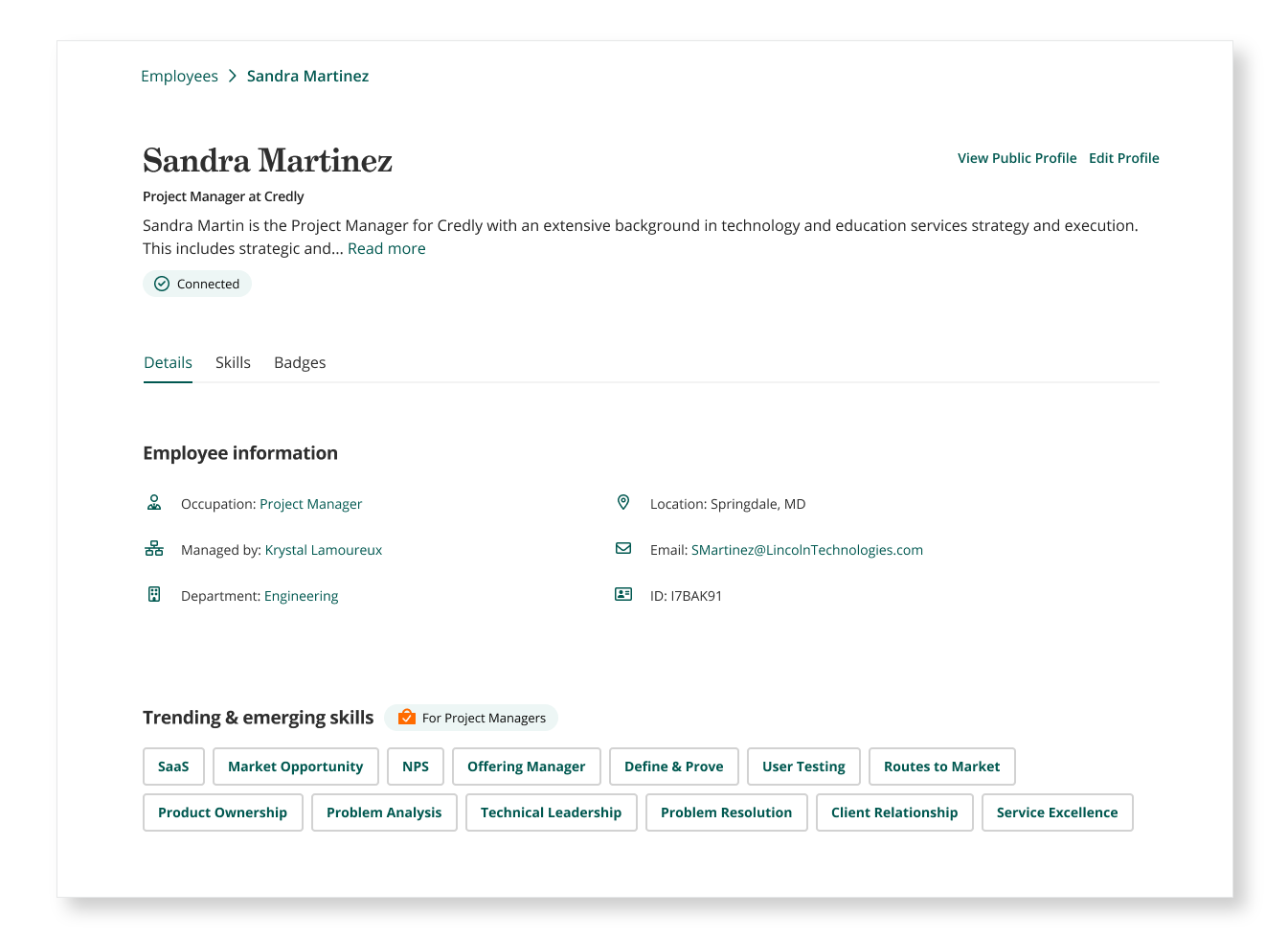Open the Badges tab

[x=300, y=362]
